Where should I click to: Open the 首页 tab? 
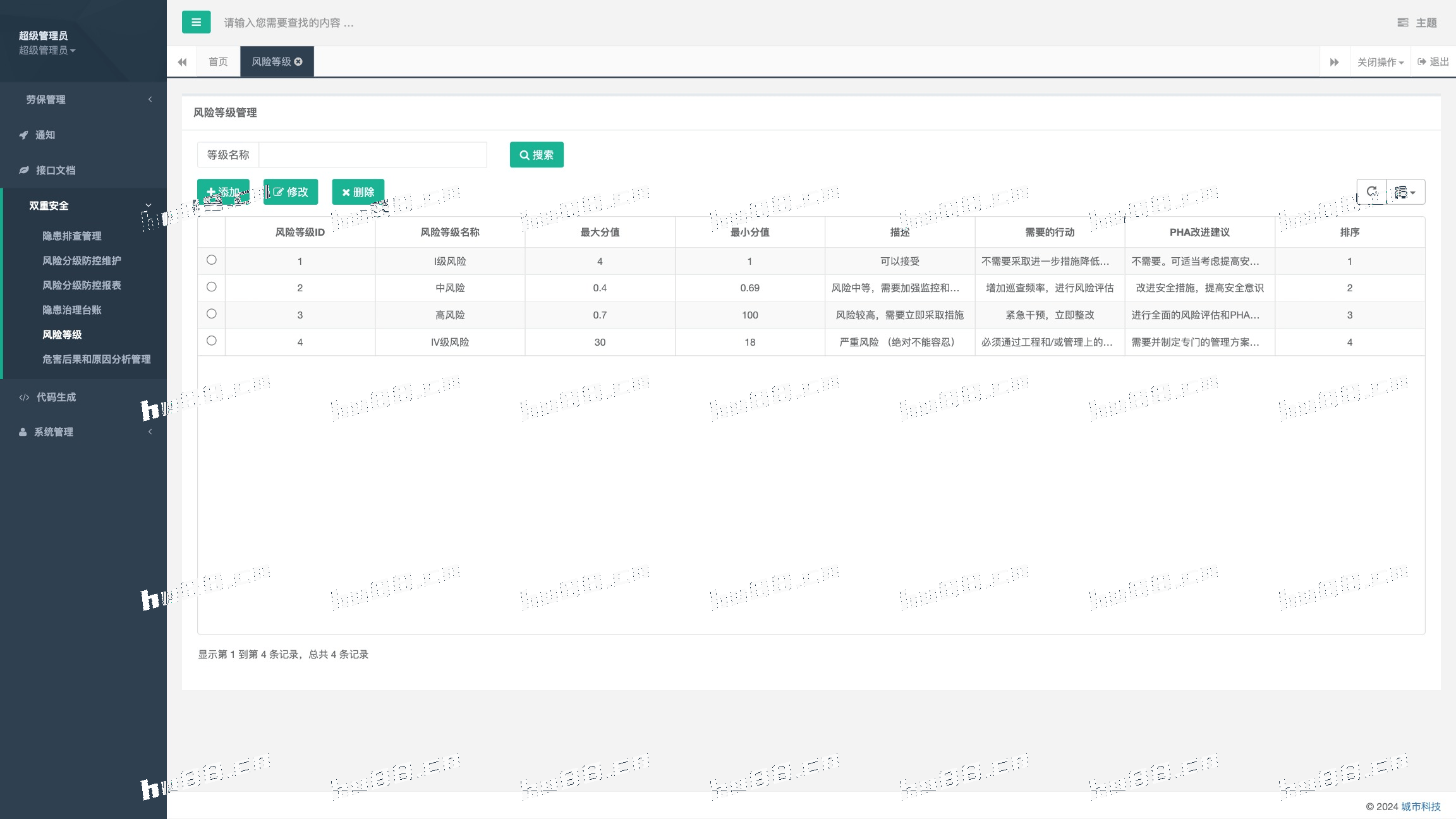pyautogui.click(x=218, y=61)
